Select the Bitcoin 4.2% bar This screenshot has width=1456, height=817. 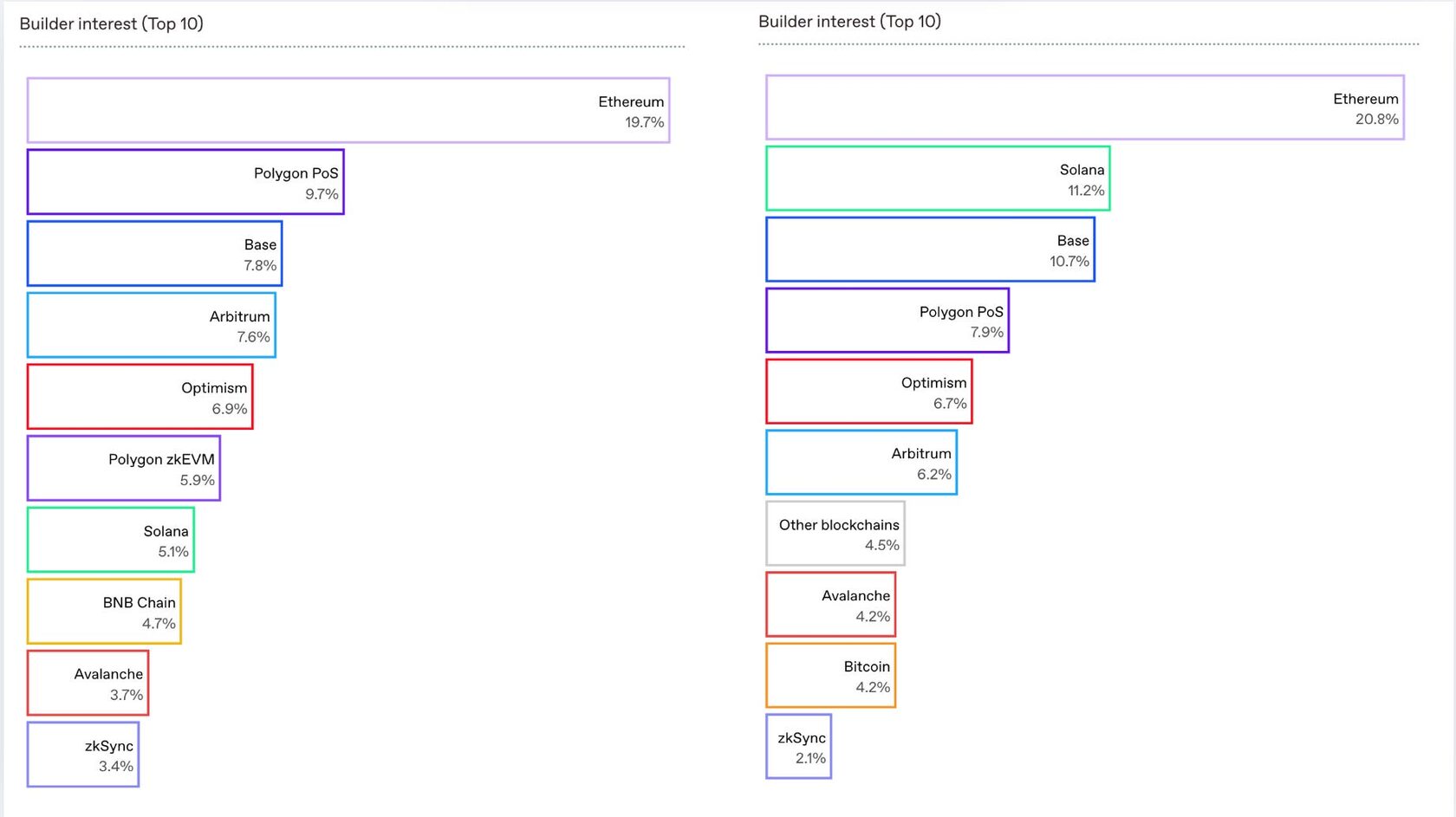pyautogui.click(x=831, y=676)
